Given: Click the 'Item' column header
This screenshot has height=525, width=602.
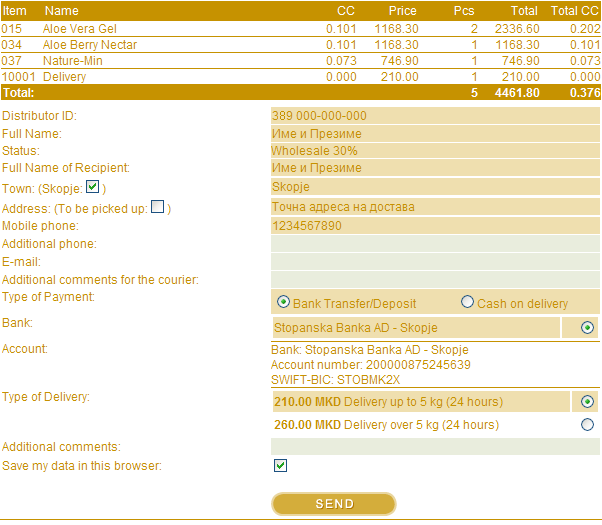Looking at the screenshot, I should [x=15, y=11].
